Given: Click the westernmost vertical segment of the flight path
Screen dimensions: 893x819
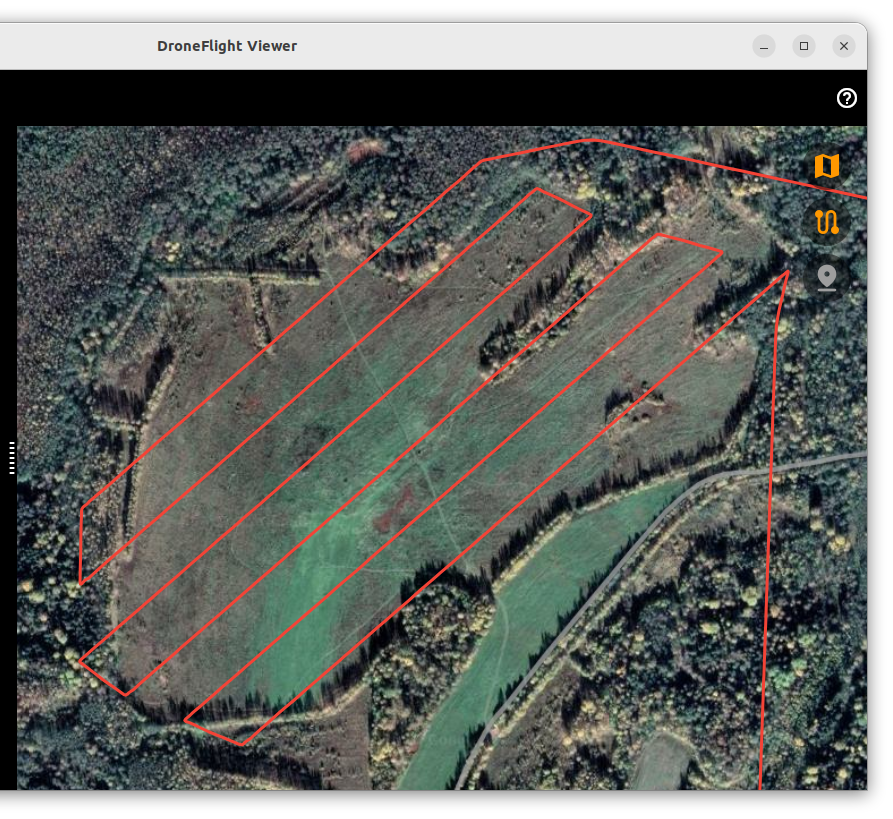Looking at the screenshot, I should coord(81,546).
